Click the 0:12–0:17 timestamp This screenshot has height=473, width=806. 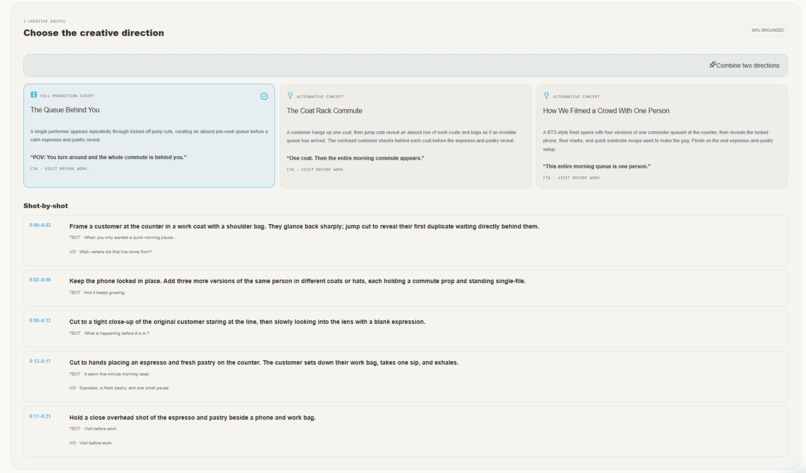tap(40, 361)
